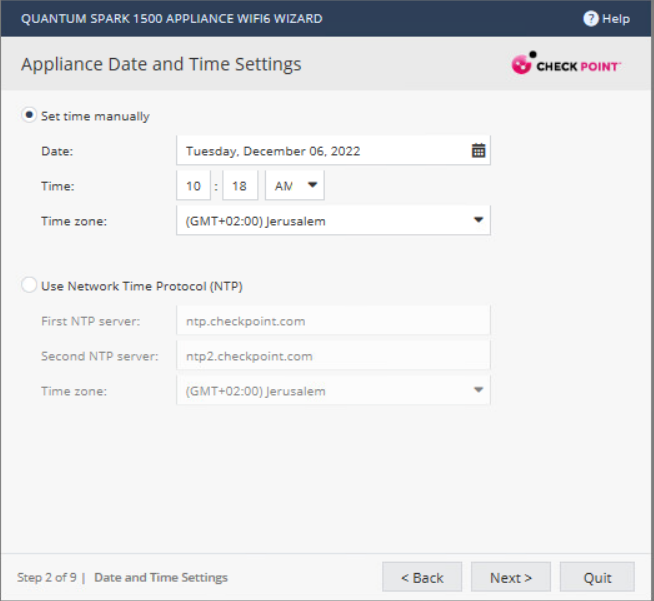This screenshot has width=654, height=601.
Task: Click the minutes field showing 18
Action: (x=240, y=186)
